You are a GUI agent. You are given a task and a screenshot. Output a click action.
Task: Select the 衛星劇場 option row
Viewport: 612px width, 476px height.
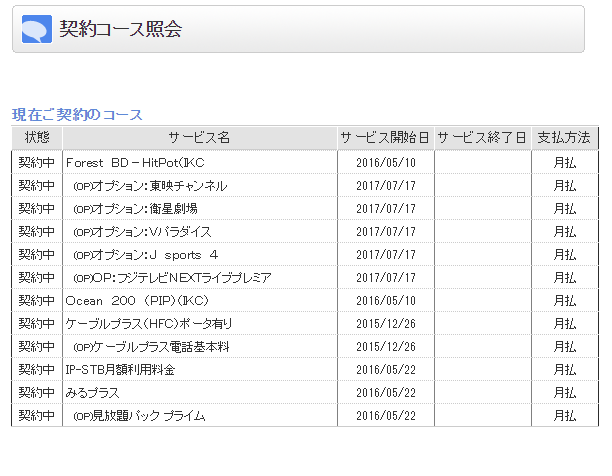point(135,208)
